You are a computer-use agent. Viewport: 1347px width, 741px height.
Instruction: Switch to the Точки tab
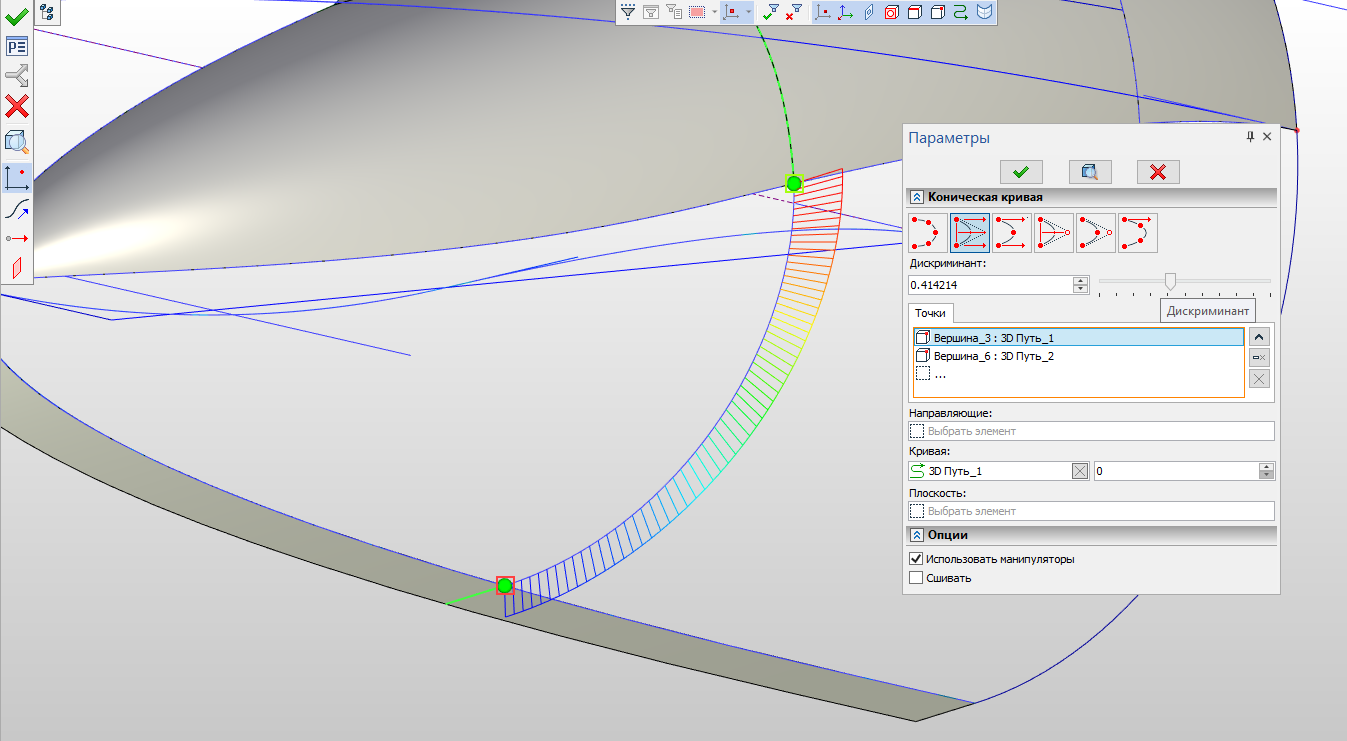(x=930, y=313)
